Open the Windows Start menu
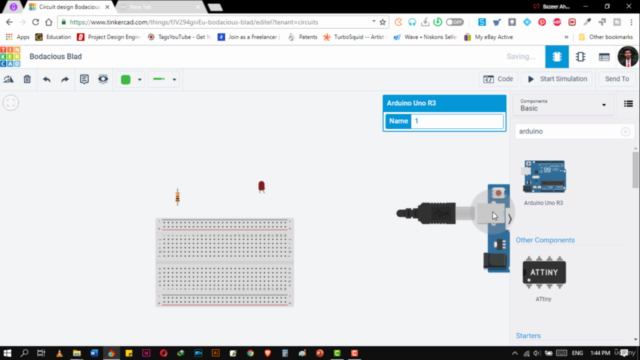Image resolution: width=640 pixels, height=360 pixels. (7, 353)
